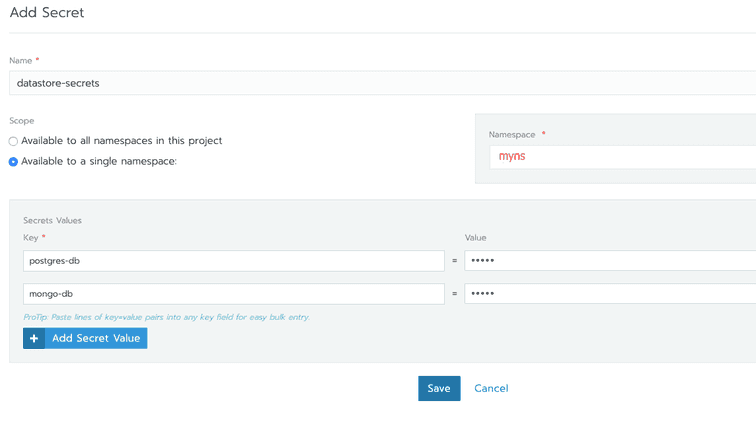The width and height of the screenshot is (756, 434).
Task: Click the Scope label
Action: click(22, 121)
